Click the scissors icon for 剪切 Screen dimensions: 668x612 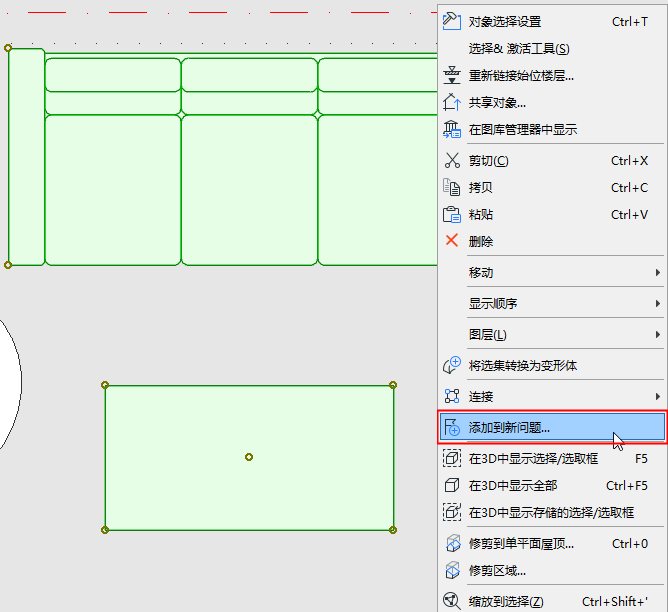[452, 161]
